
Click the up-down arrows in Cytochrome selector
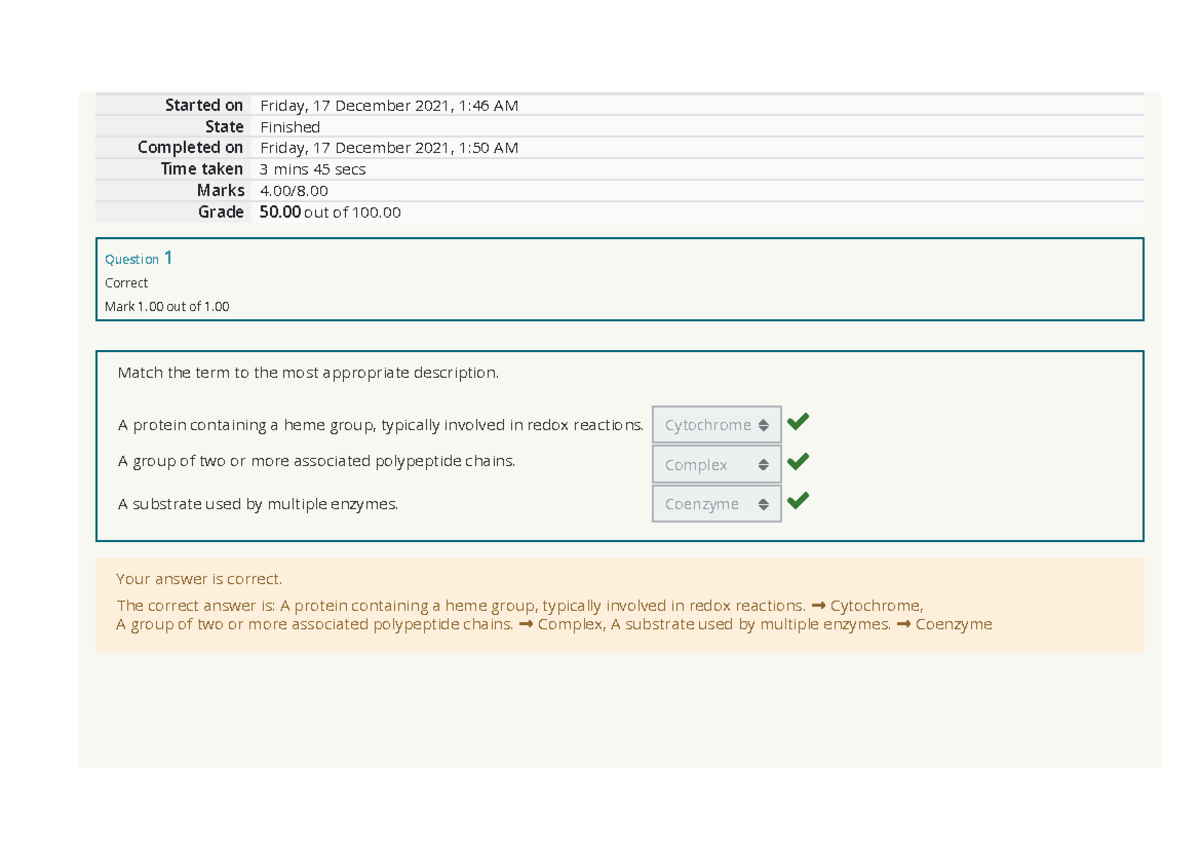[x=763, y=425]
